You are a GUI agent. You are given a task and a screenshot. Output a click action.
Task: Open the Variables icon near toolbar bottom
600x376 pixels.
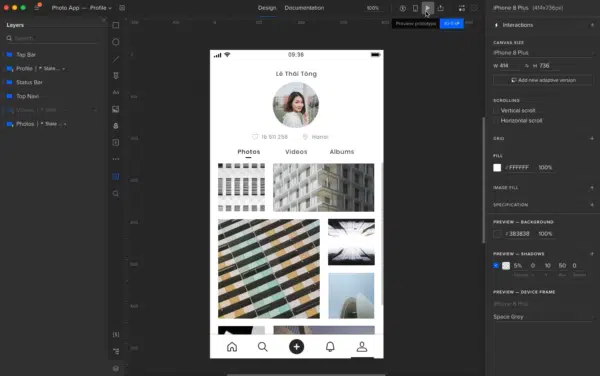tap(116, 334)
